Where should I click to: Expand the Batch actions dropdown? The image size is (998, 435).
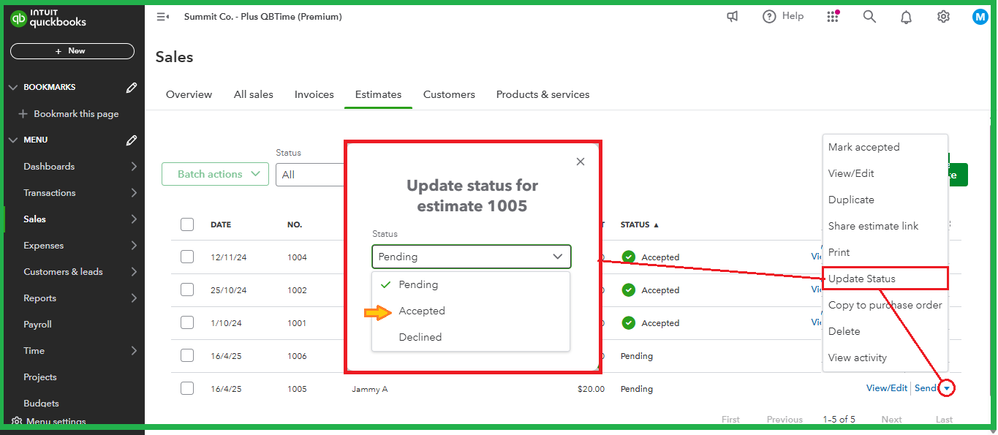214,174
